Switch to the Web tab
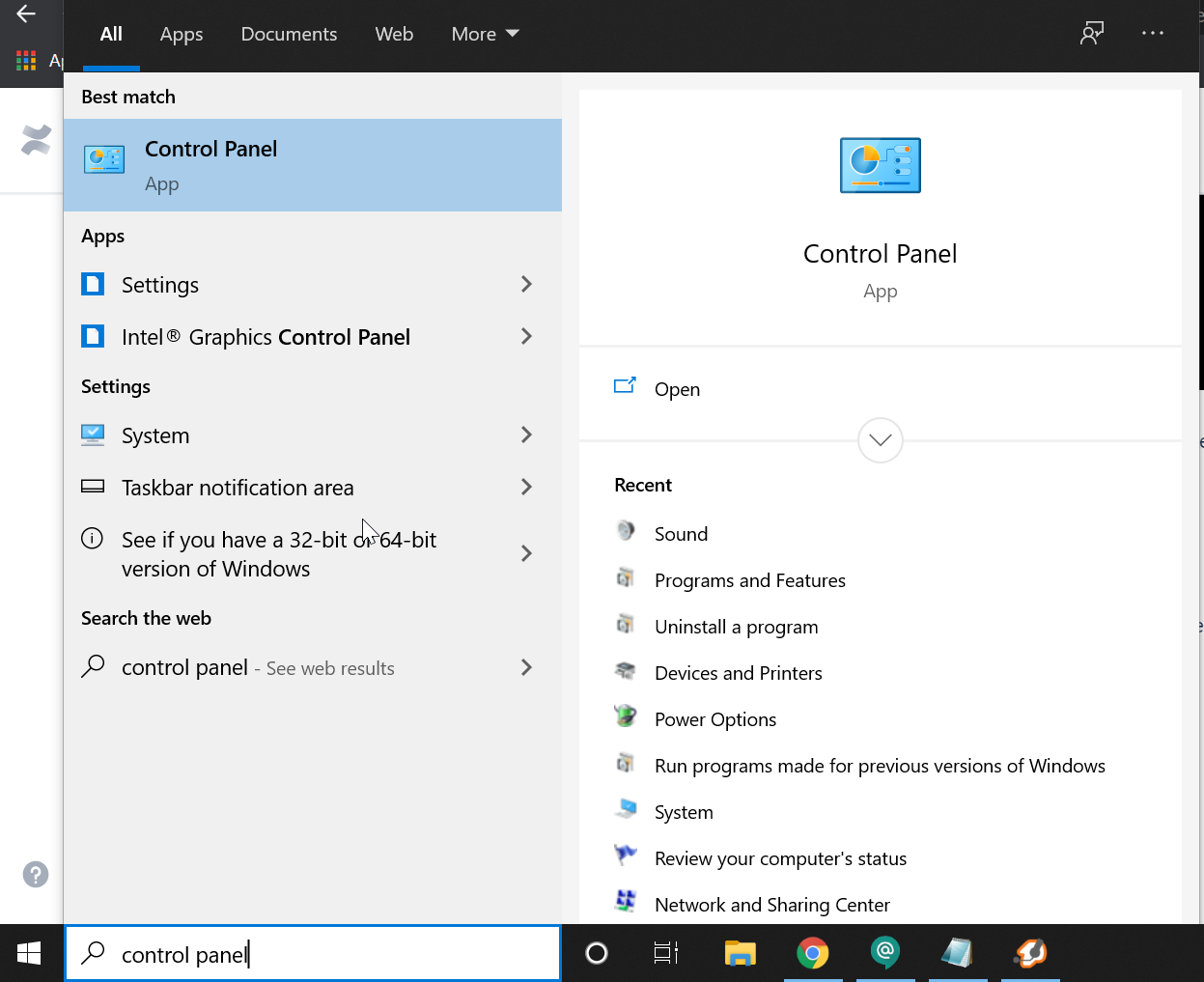The image size is (1204, 982). pyautogui.click(x=394, y=34)
